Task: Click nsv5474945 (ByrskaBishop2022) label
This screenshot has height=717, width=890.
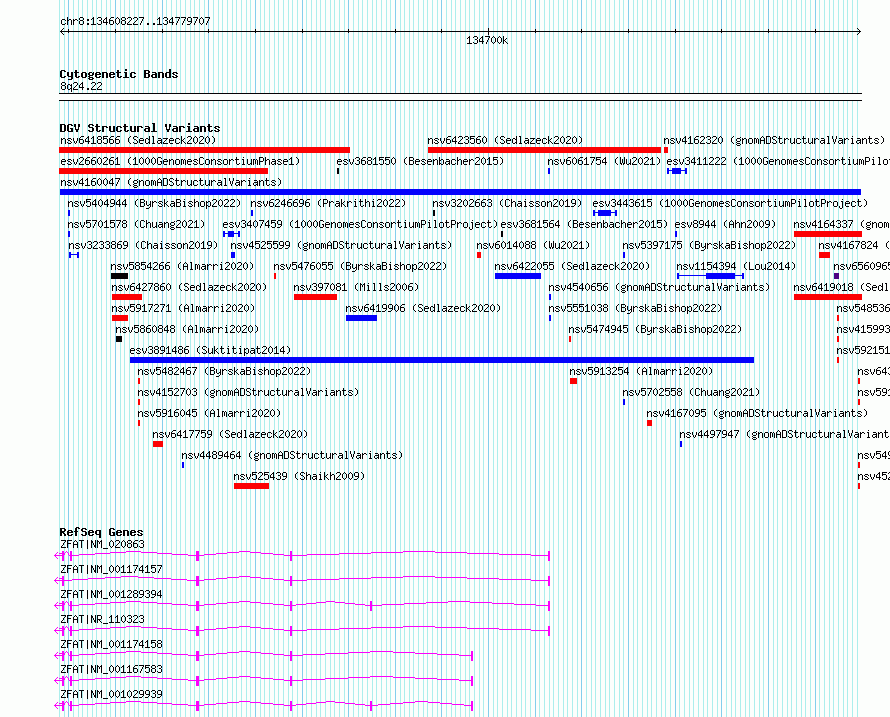Action: 655,329
